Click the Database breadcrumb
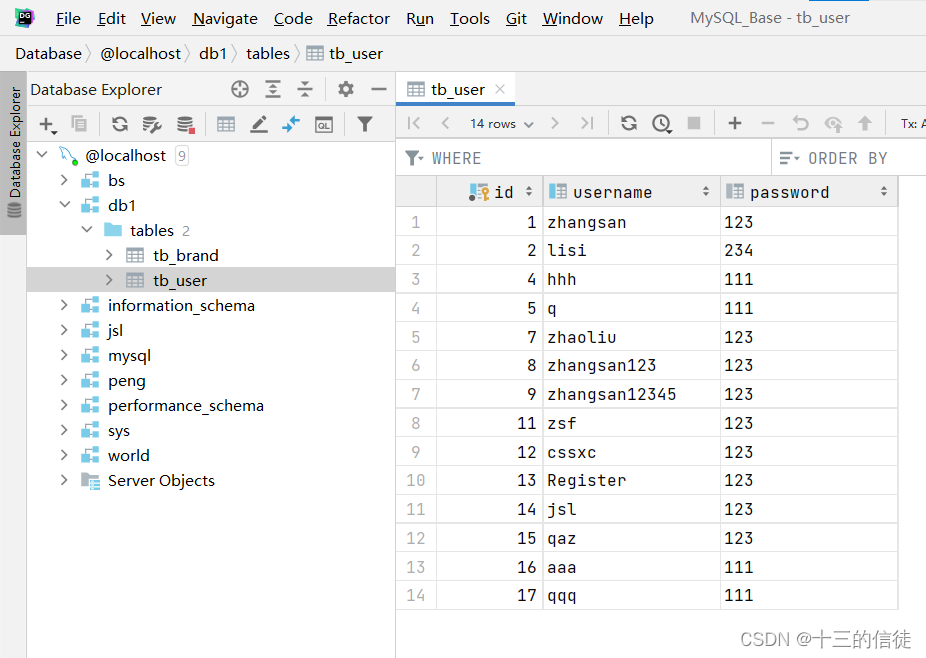This screenshot has width=926, height=658. click(48, 54)
